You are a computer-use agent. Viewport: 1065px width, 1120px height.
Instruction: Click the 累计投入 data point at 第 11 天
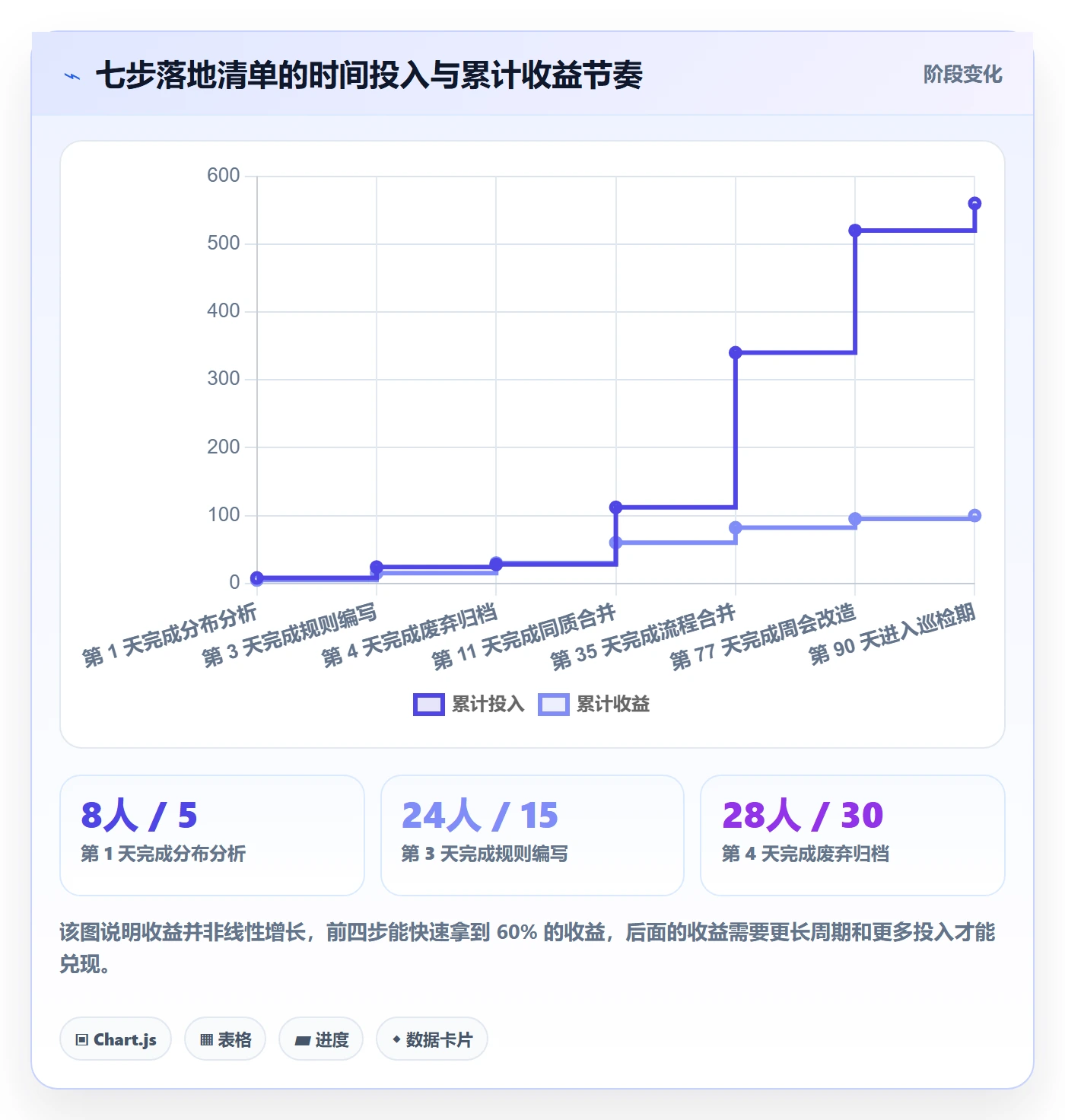[616, 507]
